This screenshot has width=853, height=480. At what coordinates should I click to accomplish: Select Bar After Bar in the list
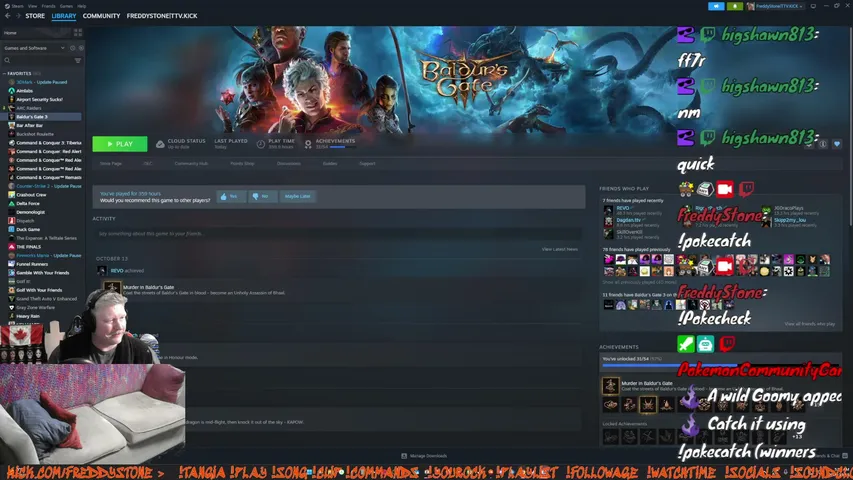(x=29, y=125)
